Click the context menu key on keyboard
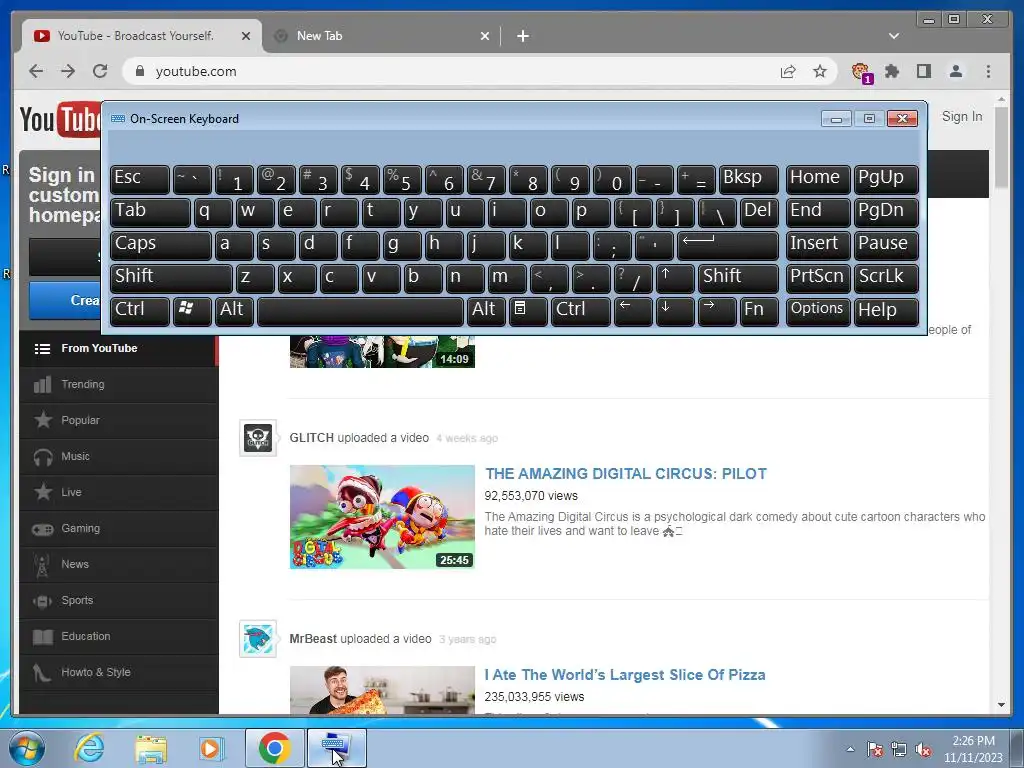The width and height of the screenshot is (1024, 768). 527,311
